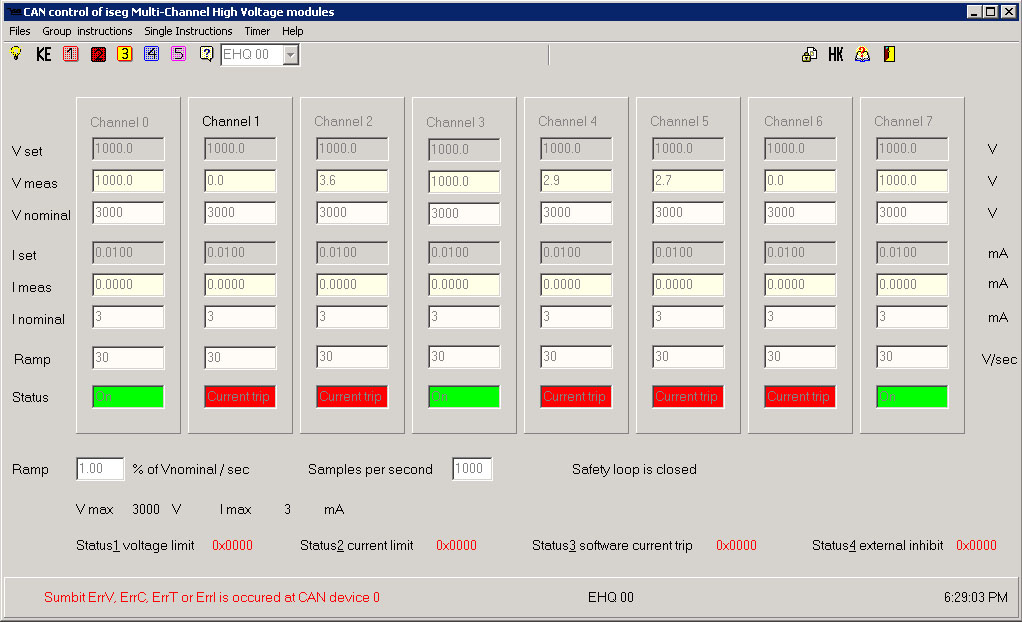Viewport: 1022px width, 622px height.
Task: Click the I set field of Channel 6
Action: [x=800, y=253]
